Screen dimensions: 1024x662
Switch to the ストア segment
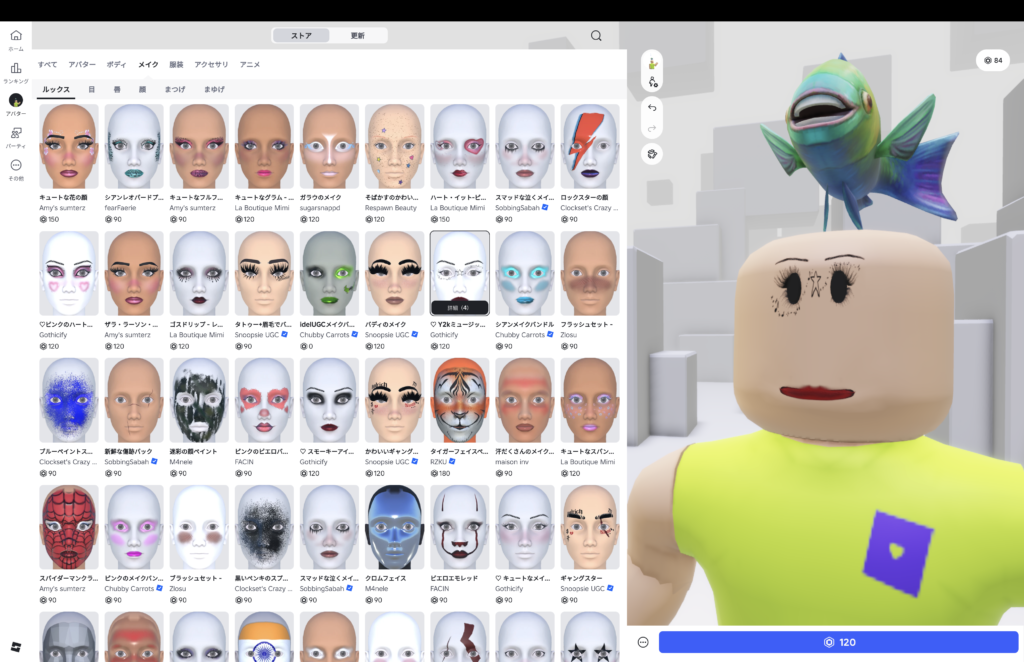(x=301, y=36)
